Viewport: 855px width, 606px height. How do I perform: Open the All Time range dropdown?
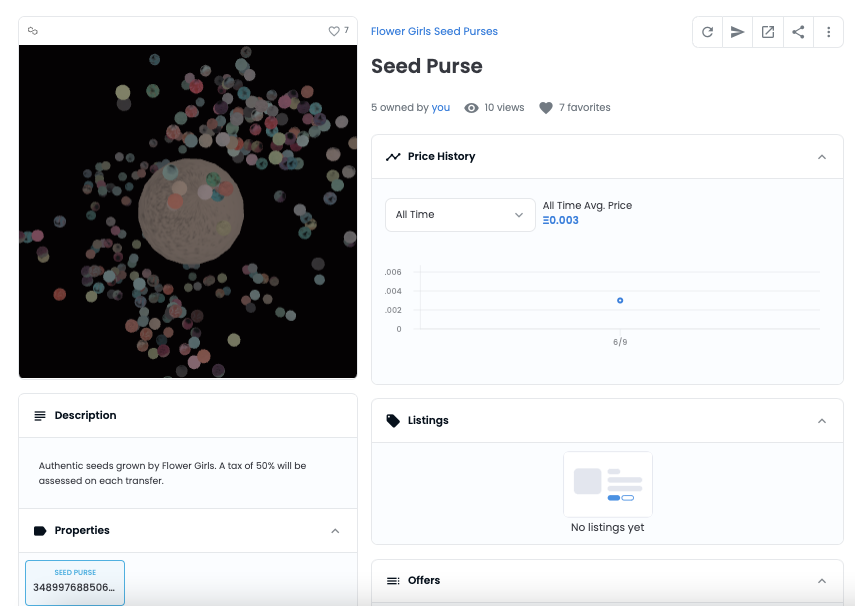[460, 215]
